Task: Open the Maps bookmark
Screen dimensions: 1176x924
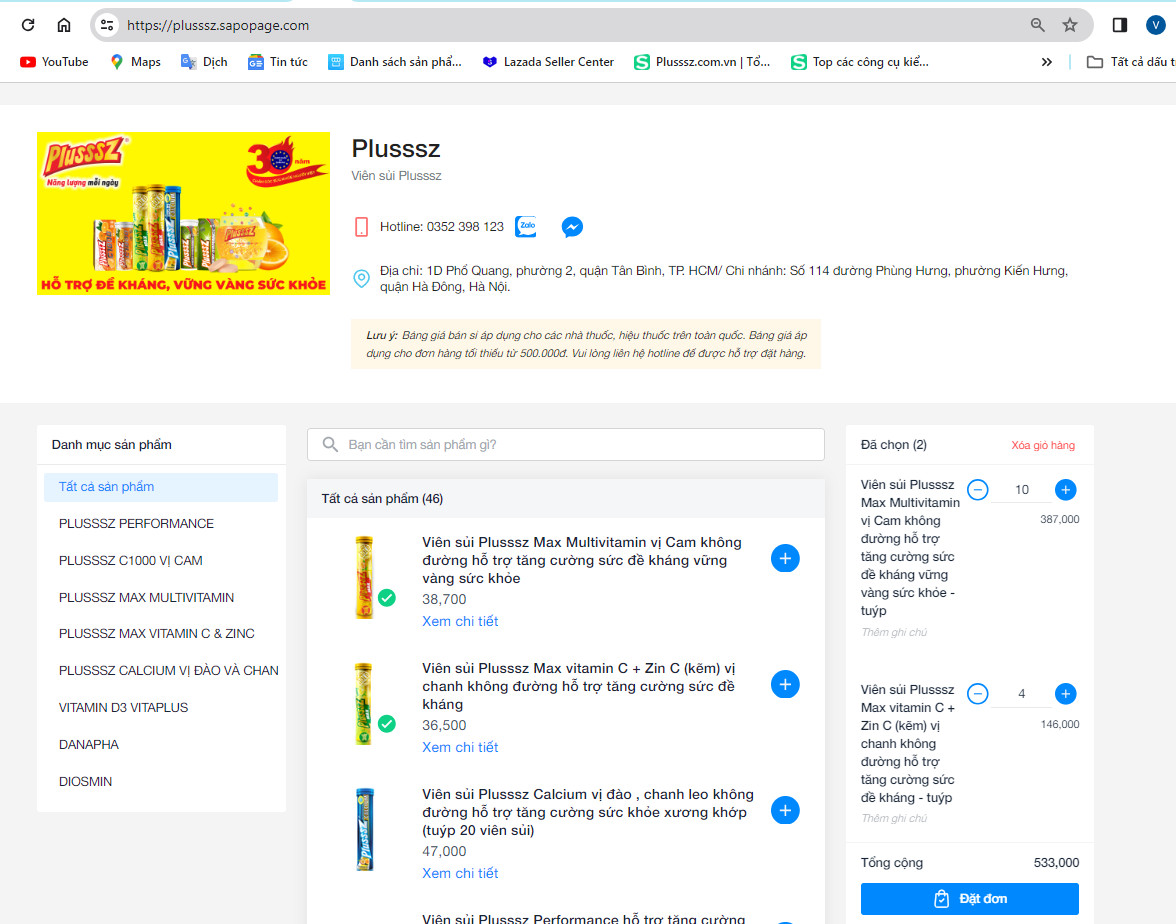Action: coord(135,62)
